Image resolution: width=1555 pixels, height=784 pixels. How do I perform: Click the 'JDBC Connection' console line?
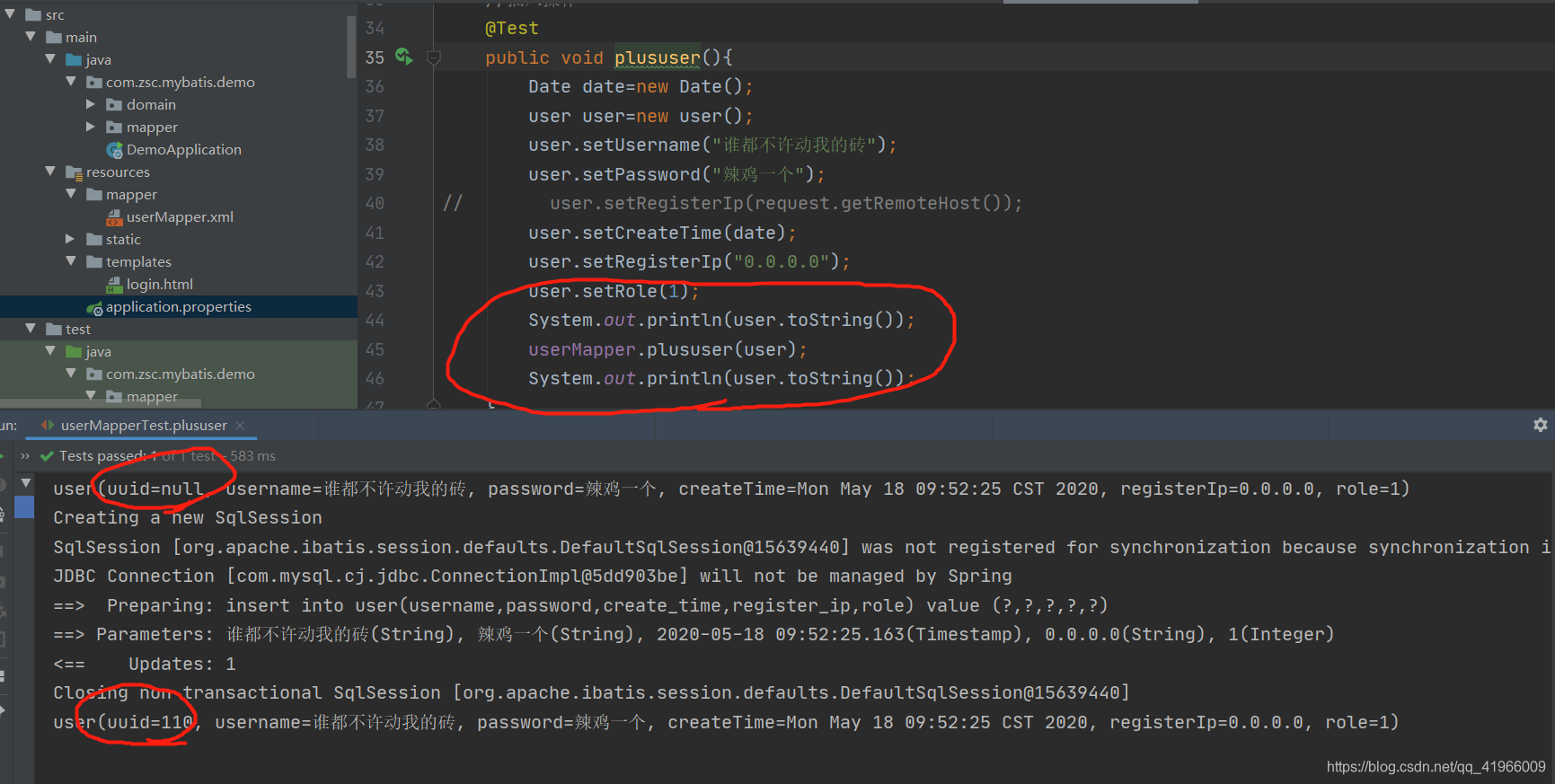(533, 577)
